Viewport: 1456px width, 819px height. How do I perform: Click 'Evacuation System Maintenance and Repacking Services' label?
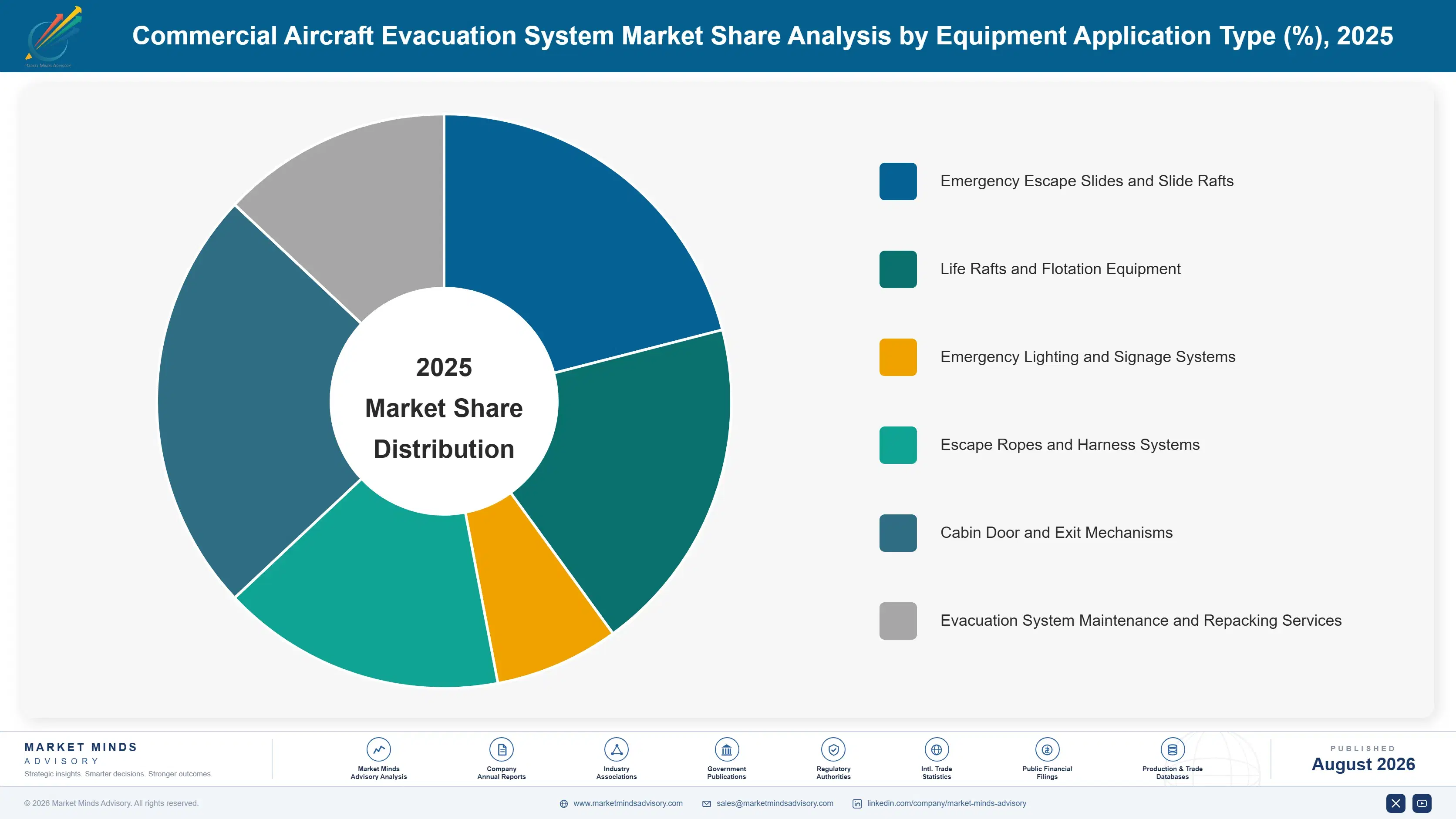[1141, 621]
